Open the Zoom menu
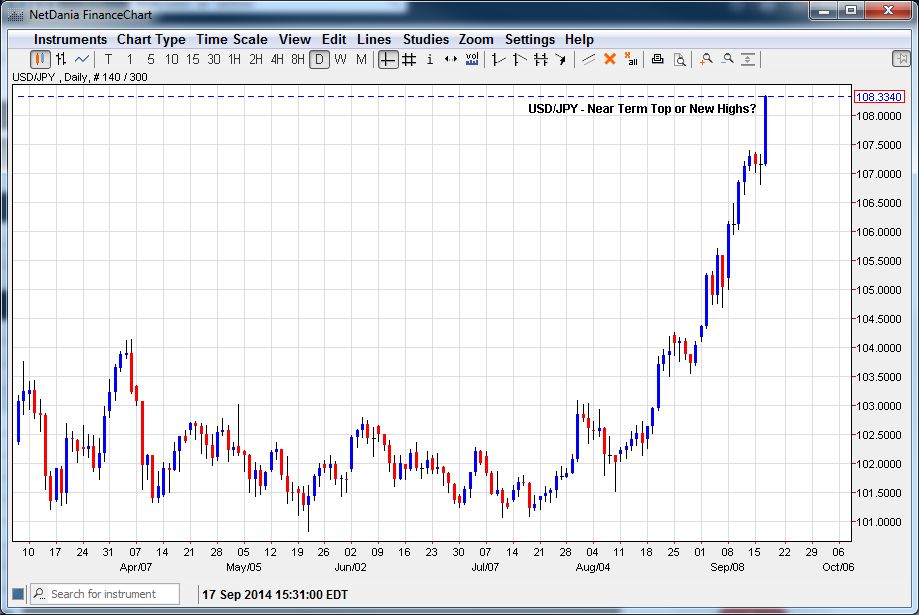The image size is (919, 615). point(476,39)
